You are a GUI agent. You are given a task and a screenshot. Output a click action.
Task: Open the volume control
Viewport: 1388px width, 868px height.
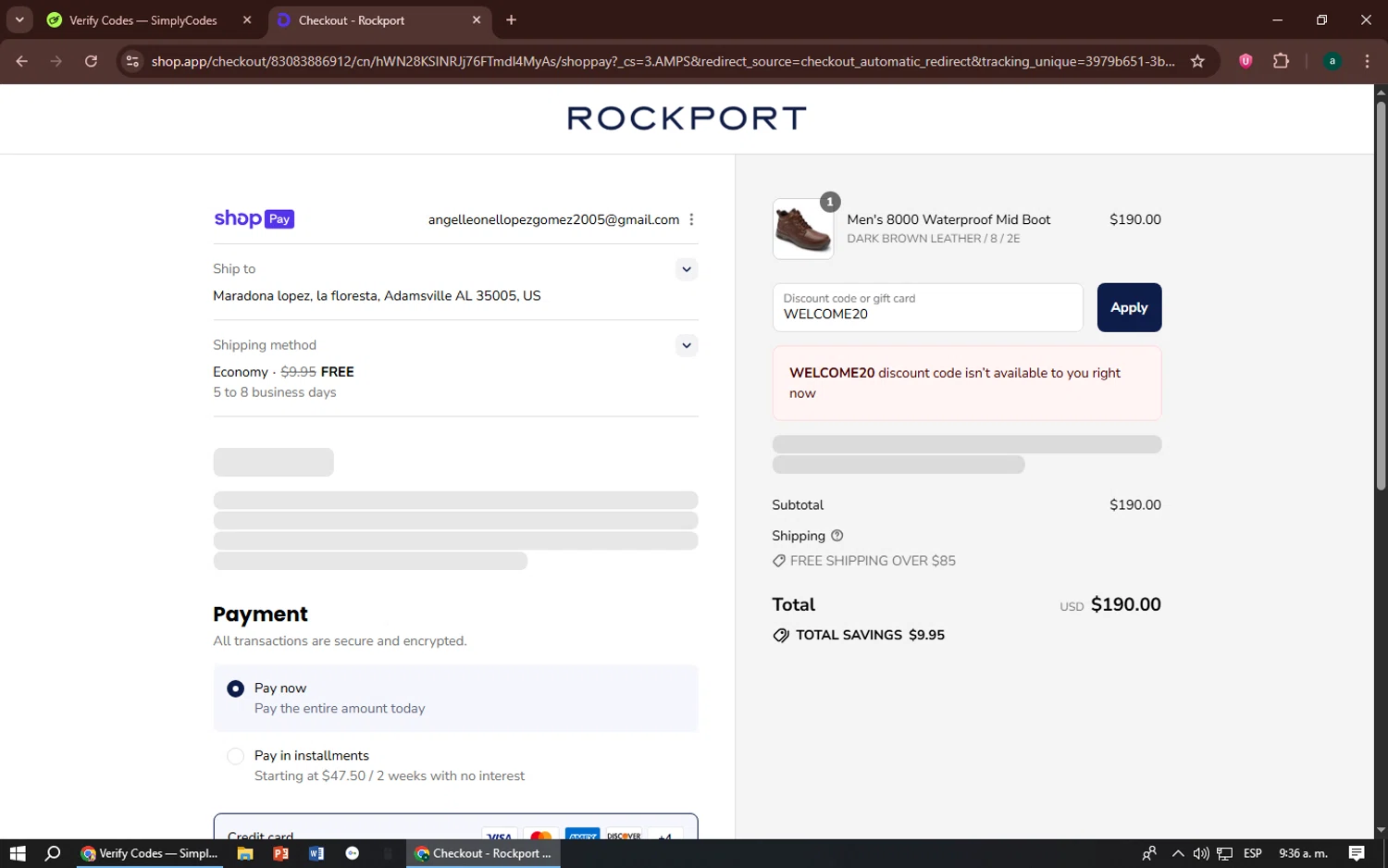coord(1201,853)
